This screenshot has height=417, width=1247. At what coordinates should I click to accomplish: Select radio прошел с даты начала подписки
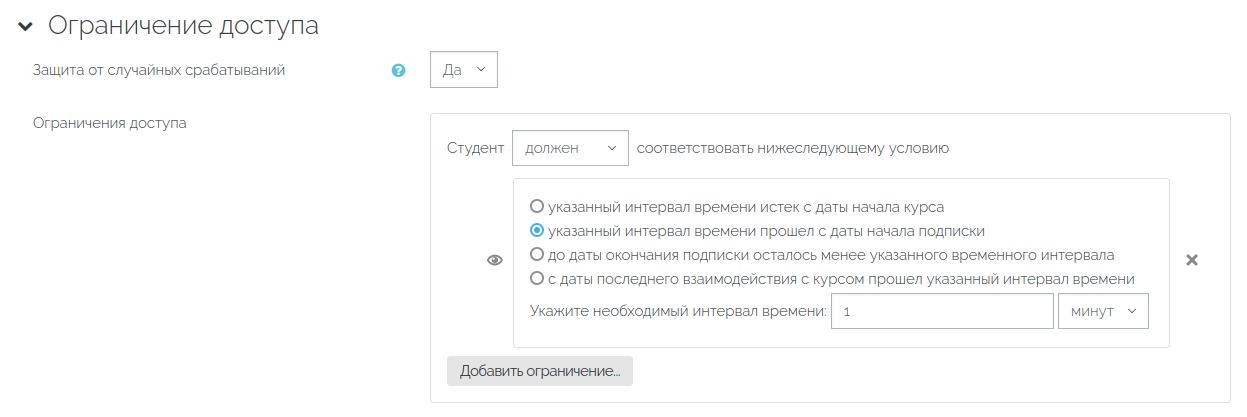click(x=537, y=231)
